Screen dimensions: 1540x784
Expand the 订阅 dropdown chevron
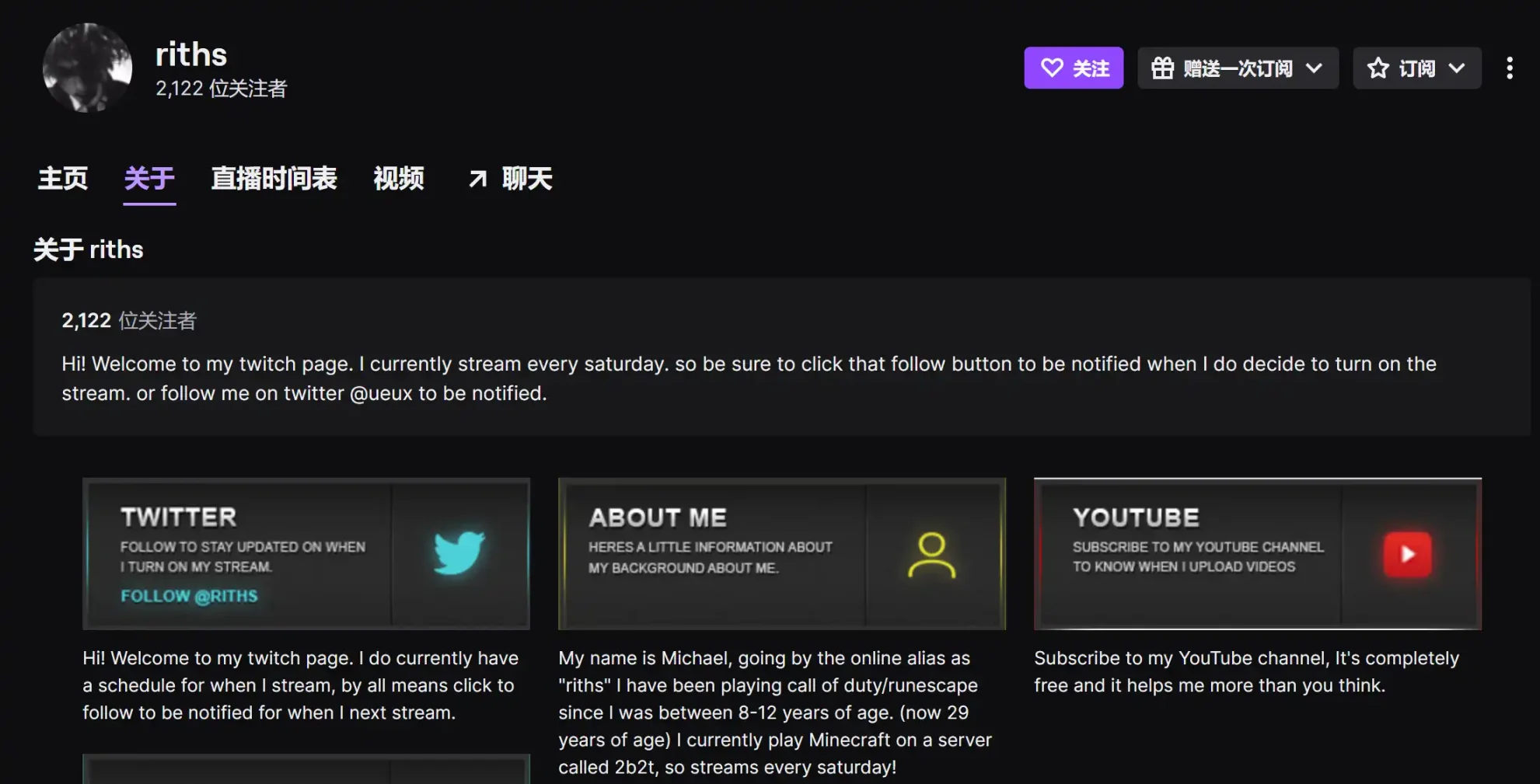click(x=1457, y=68)
